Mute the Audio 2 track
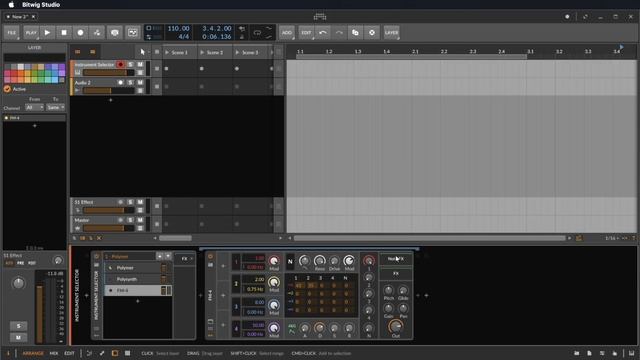 point(140,82)
